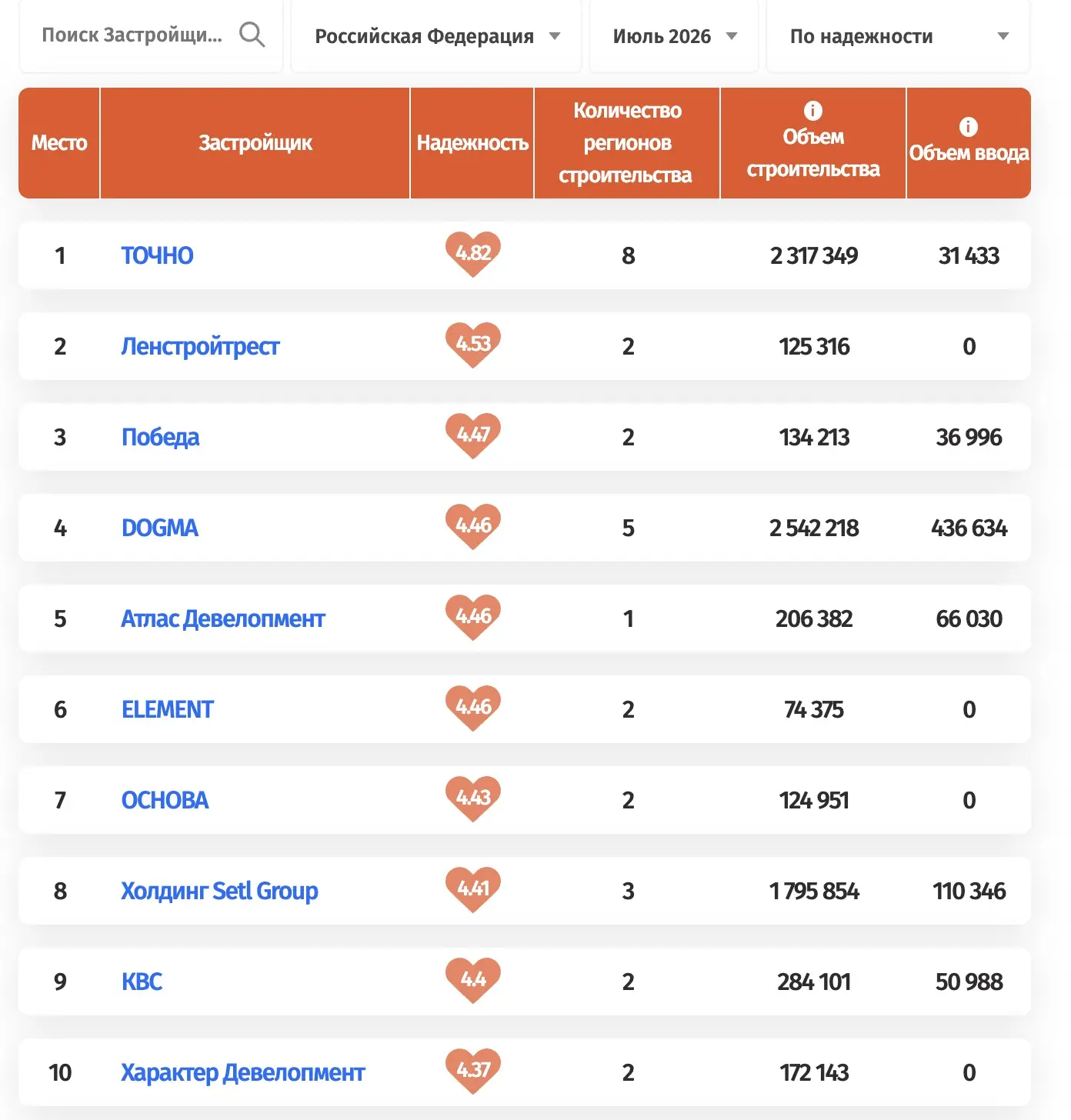This screenshot has height=1120, width=1071.
Task: Open the Российская Федерация region dropdown
Action: click(x=436, y=36)
